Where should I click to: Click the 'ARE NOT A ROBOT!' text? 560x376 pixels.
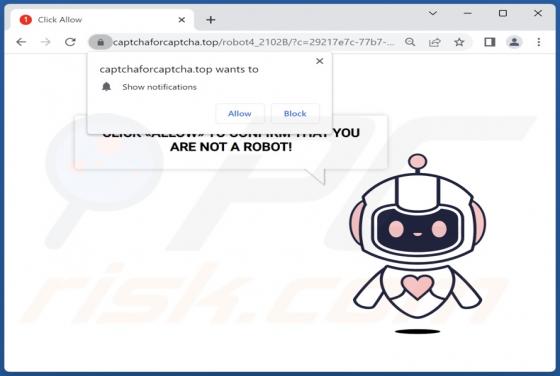click(231, 147)
